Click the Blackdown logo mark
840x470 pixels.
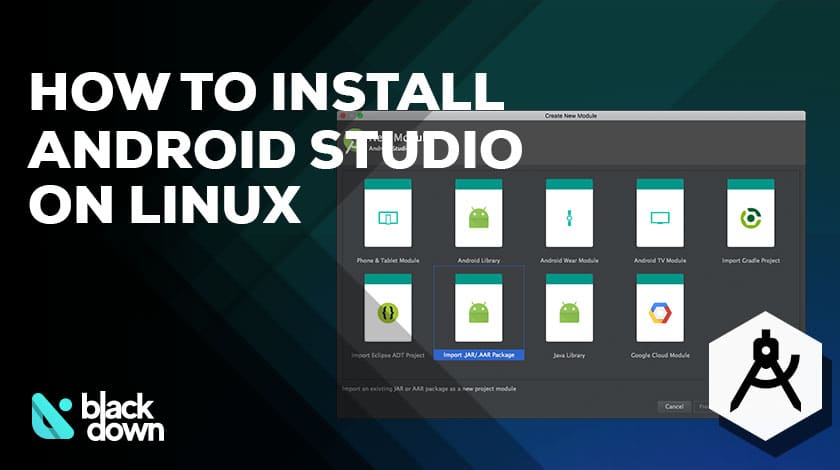coord(54,416)
